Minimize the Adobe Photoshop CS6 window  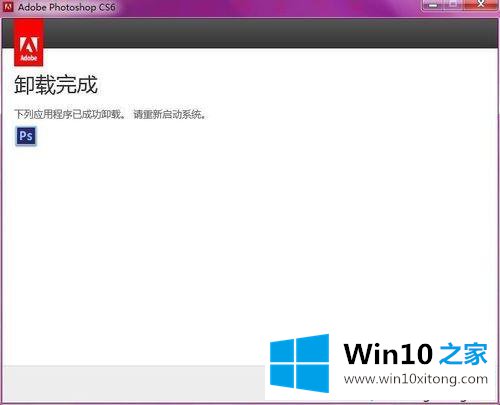pyautogui.click(x=433, y=5)
